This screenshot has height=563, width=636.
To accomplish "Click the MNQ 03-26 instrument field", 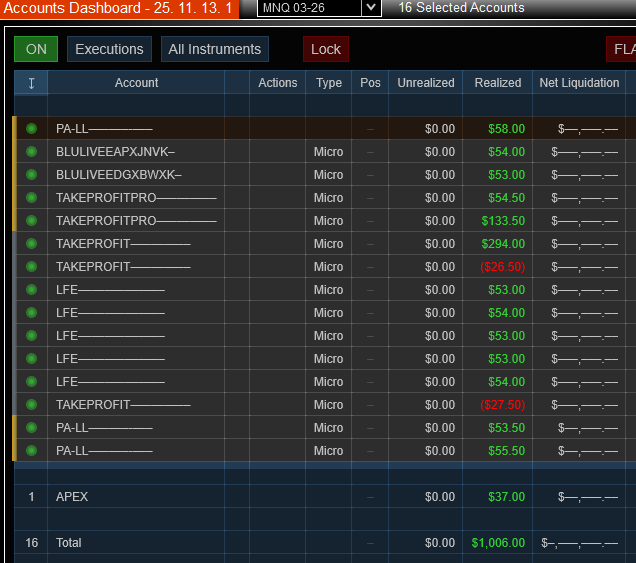I will (309, 8).
